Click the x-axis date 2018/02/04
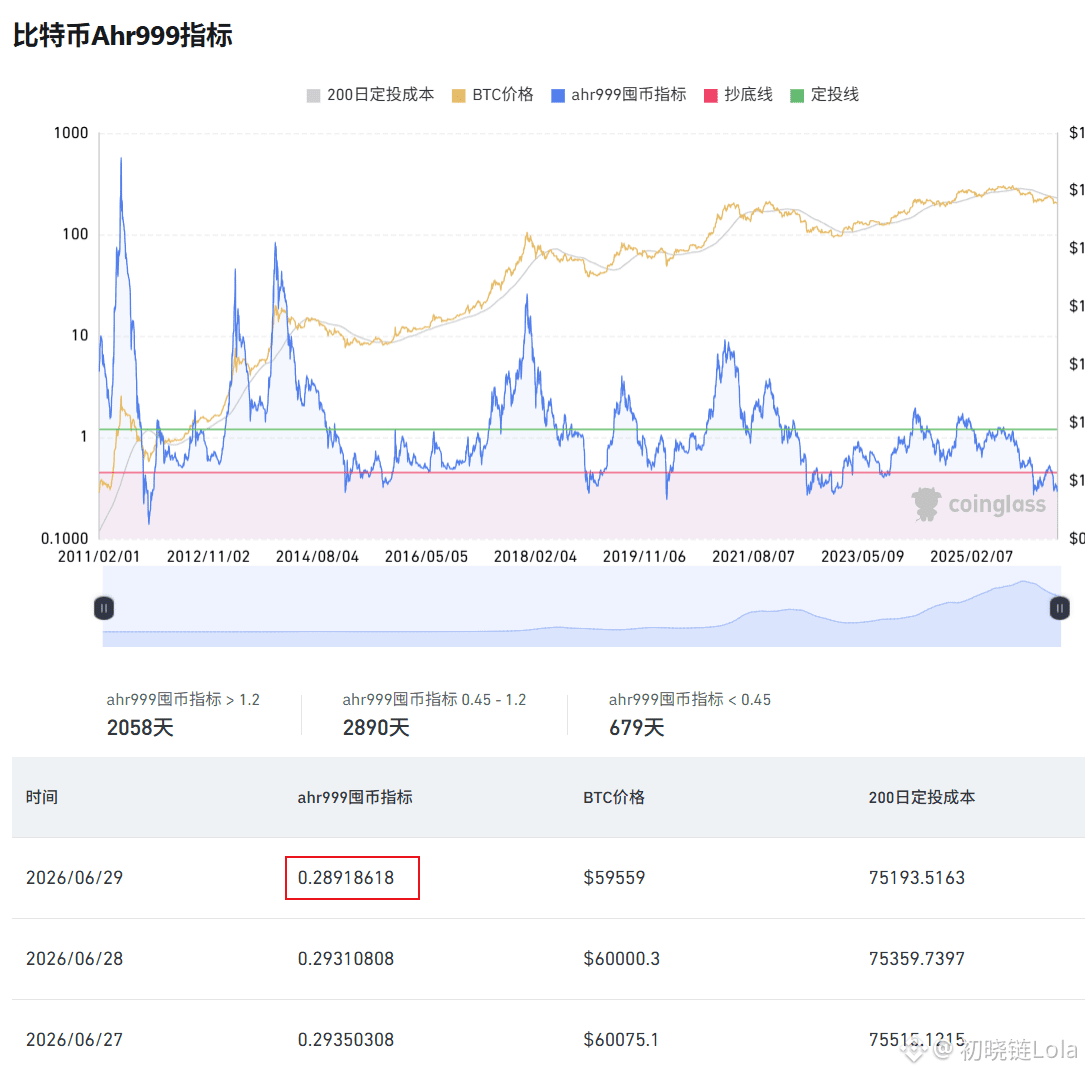This screenshot has width=1085, height=1075. coord(536,556)
